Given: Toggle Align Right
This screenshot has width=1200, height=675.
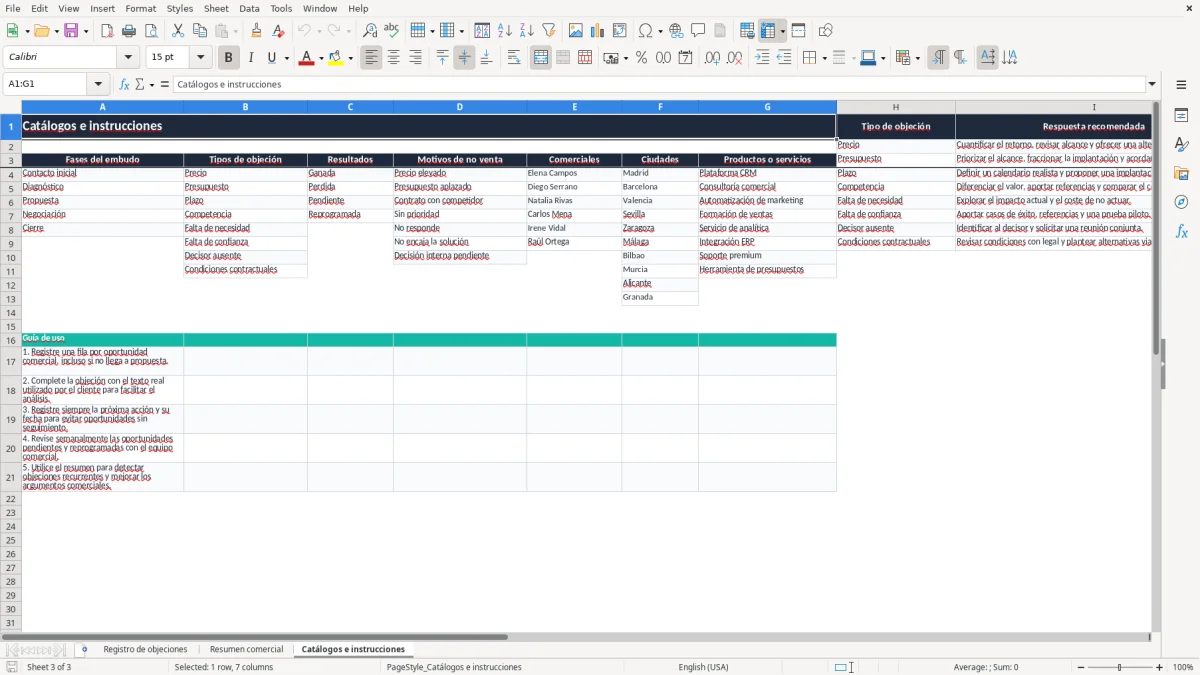Looking at the screenshot, I should point(416,58).
